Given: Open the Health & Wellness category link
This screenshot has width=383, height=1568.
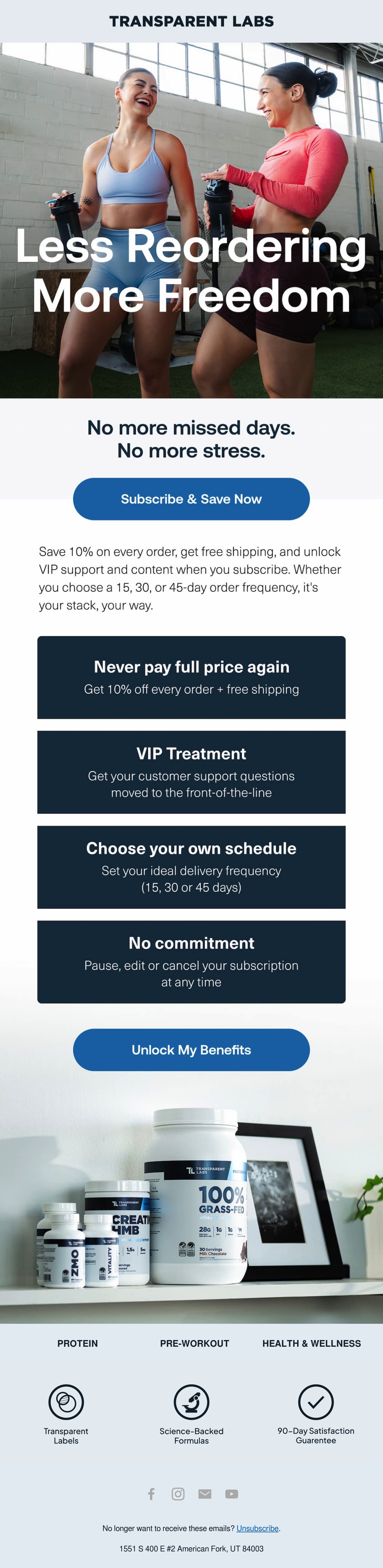Looking at the screenshot, I should tap(311, 1344).
